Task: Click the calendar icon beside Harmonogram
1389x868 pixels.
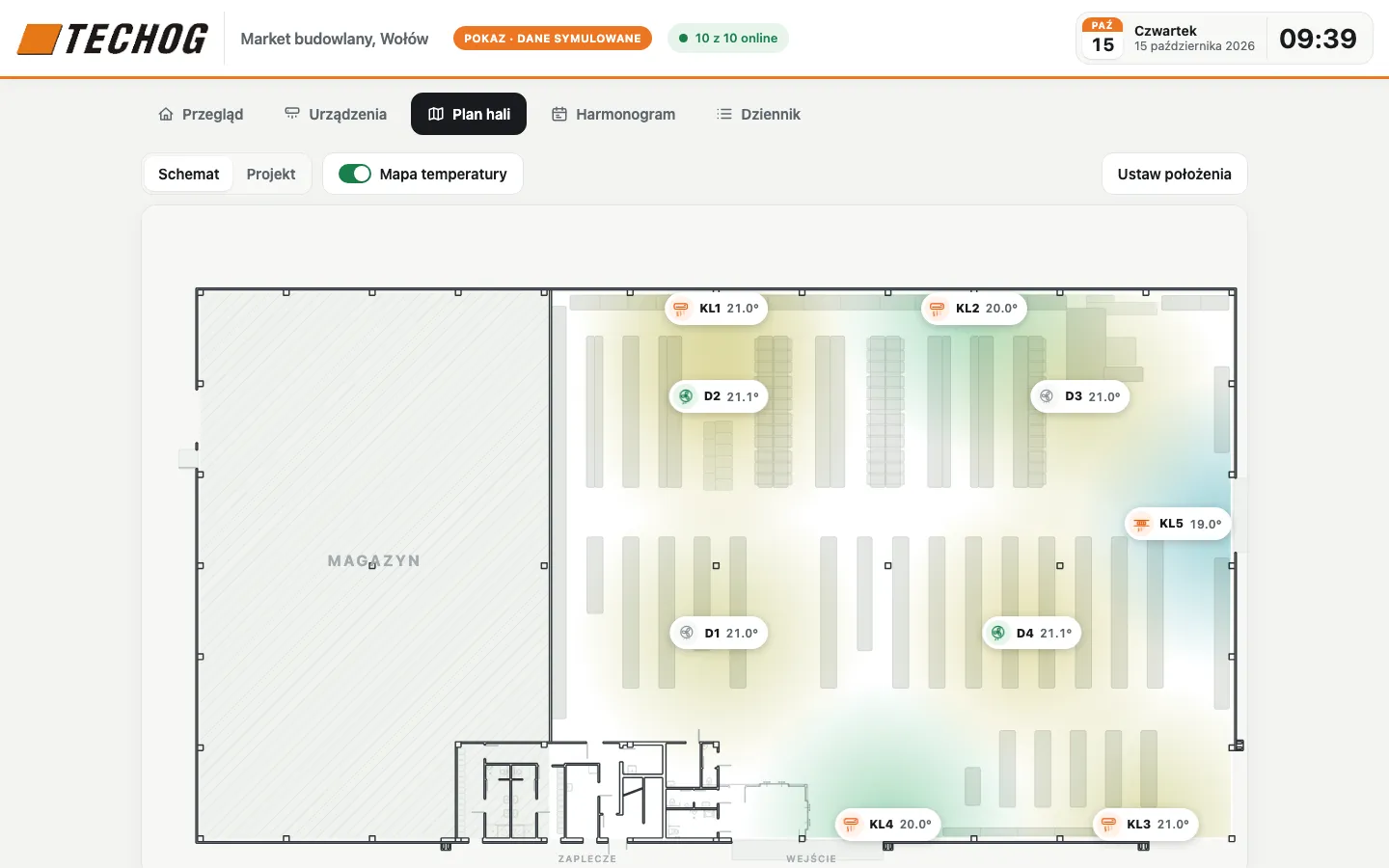Action: 559,114
